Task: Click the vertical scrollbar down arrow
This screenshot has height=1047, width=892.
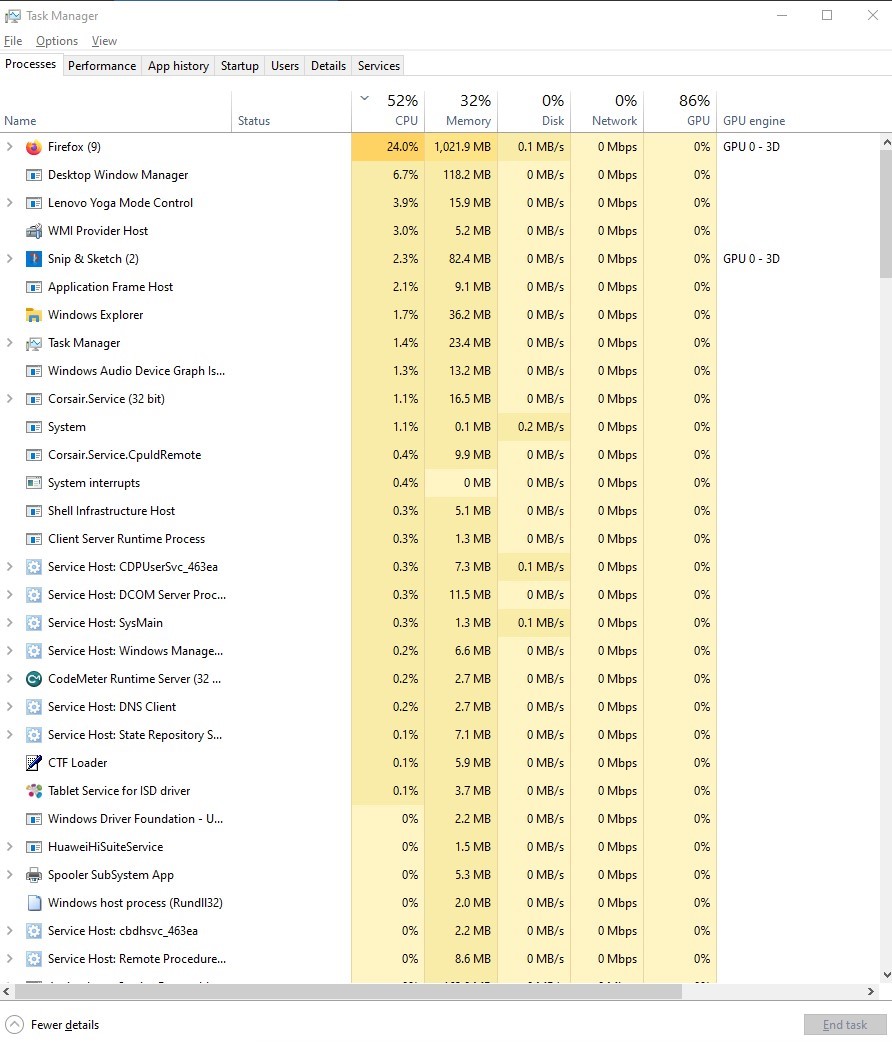Action: pos(887,975)
